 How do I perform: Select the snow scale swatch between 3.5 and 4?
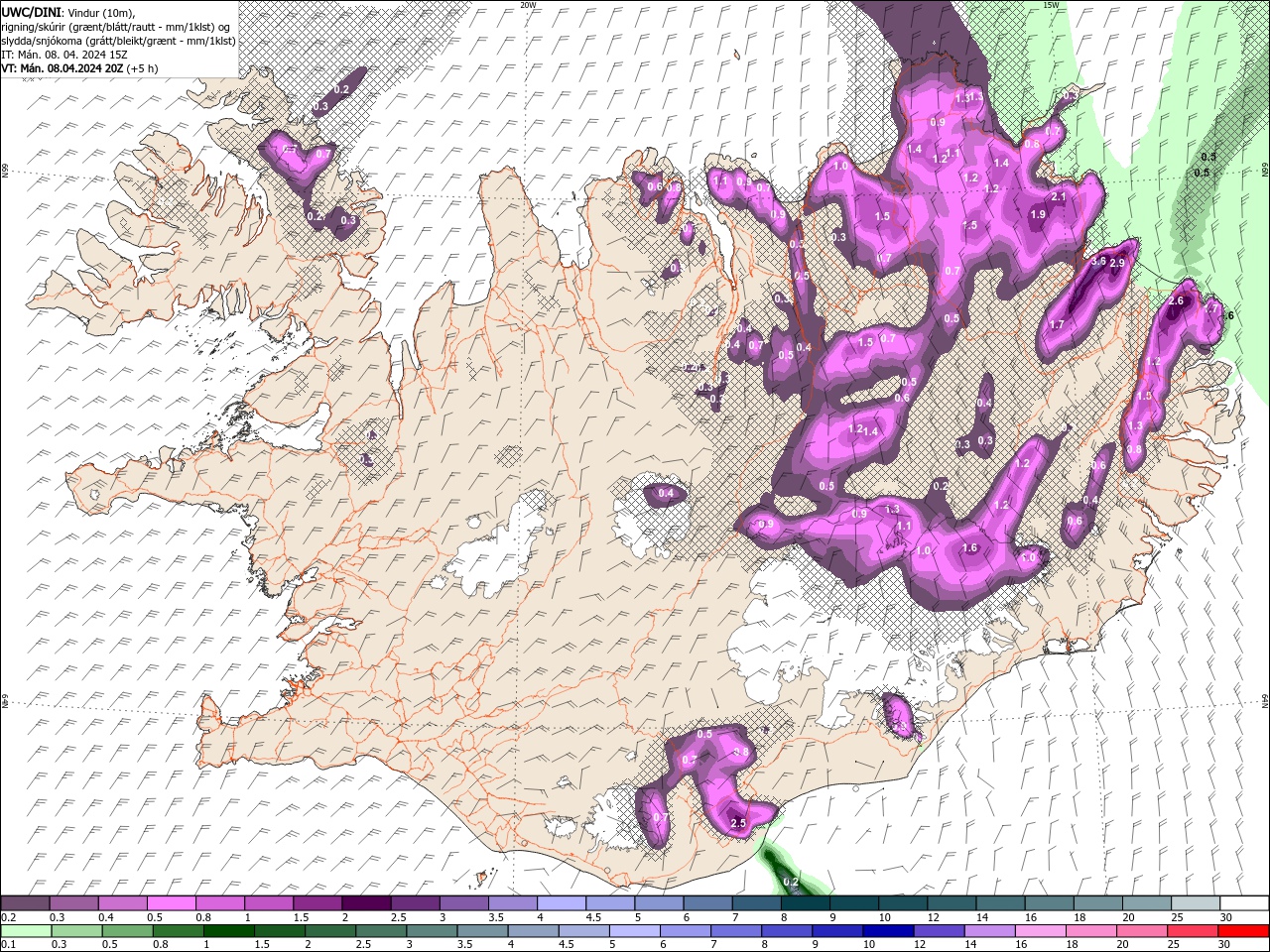click(512, 902)
